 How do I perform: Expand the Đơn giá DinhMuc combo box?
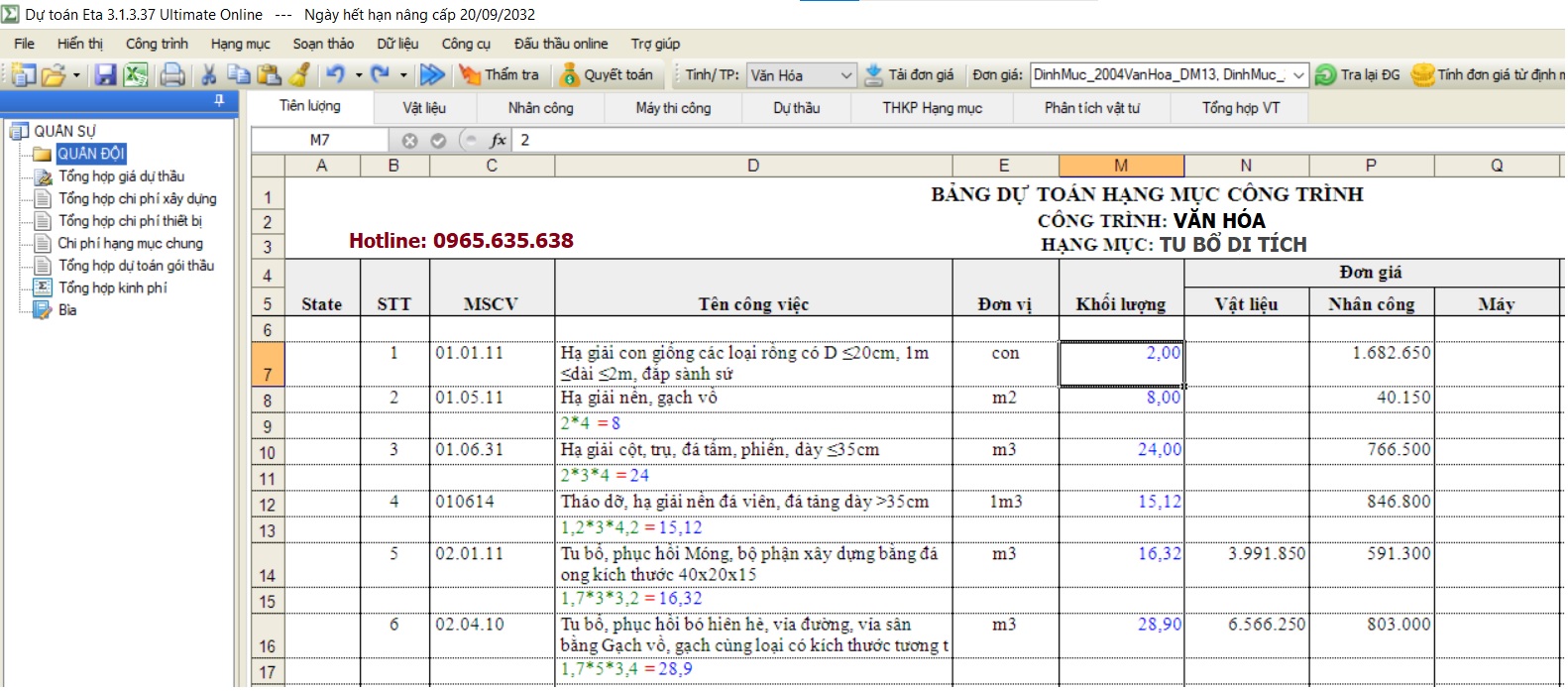[1297, 75]
